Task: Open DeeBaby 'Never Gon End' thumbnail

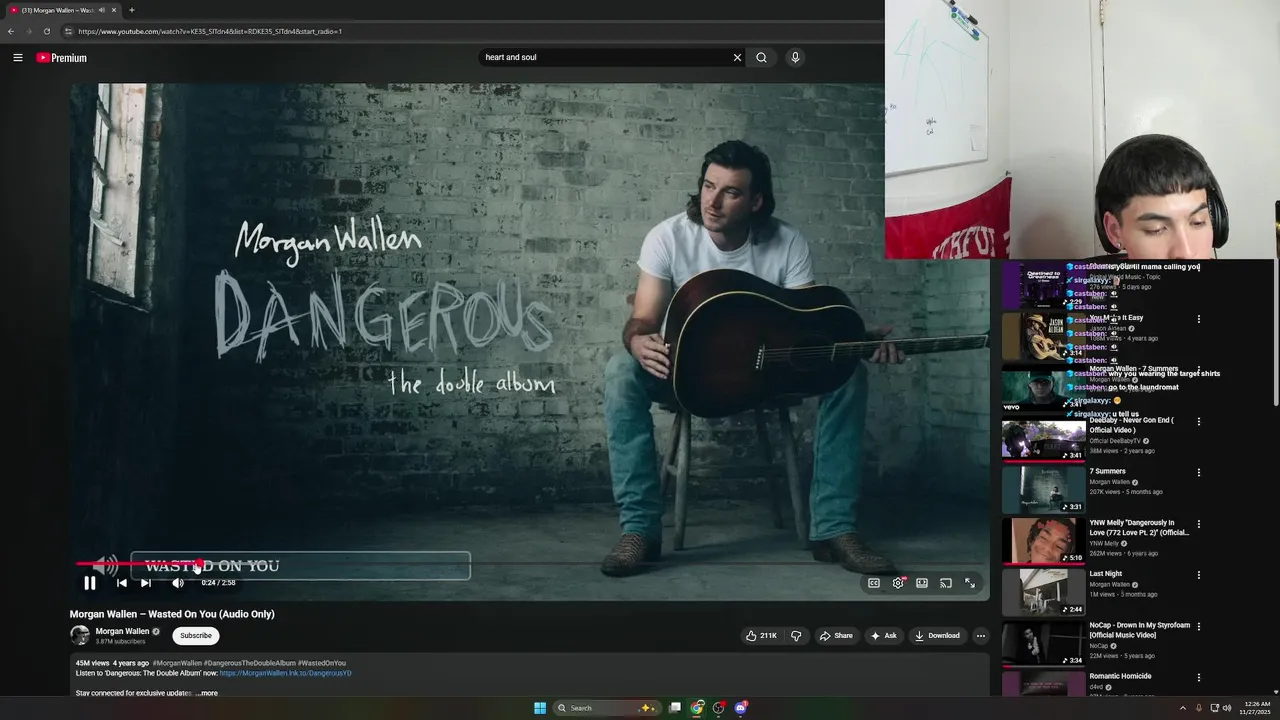Action: 1043,440
